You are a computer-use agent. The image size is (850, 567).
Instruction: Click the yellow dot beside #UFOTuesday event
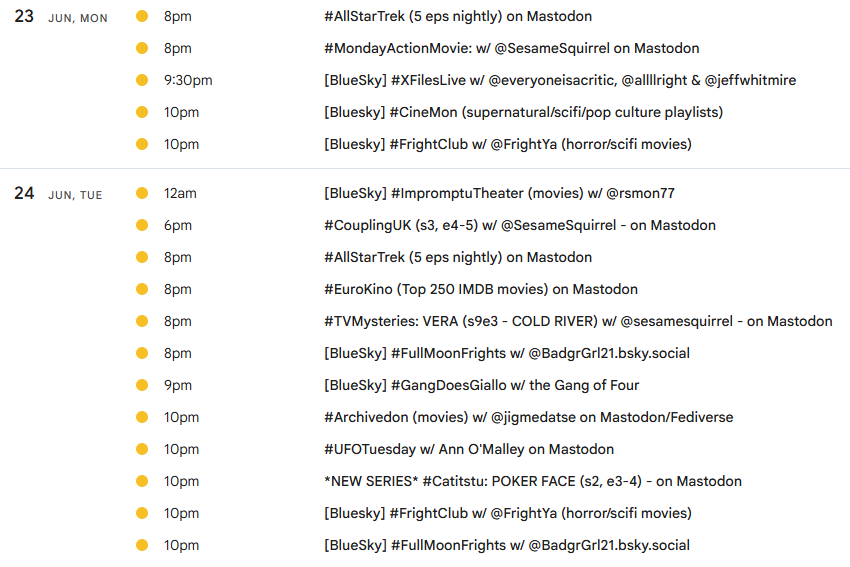142,449
